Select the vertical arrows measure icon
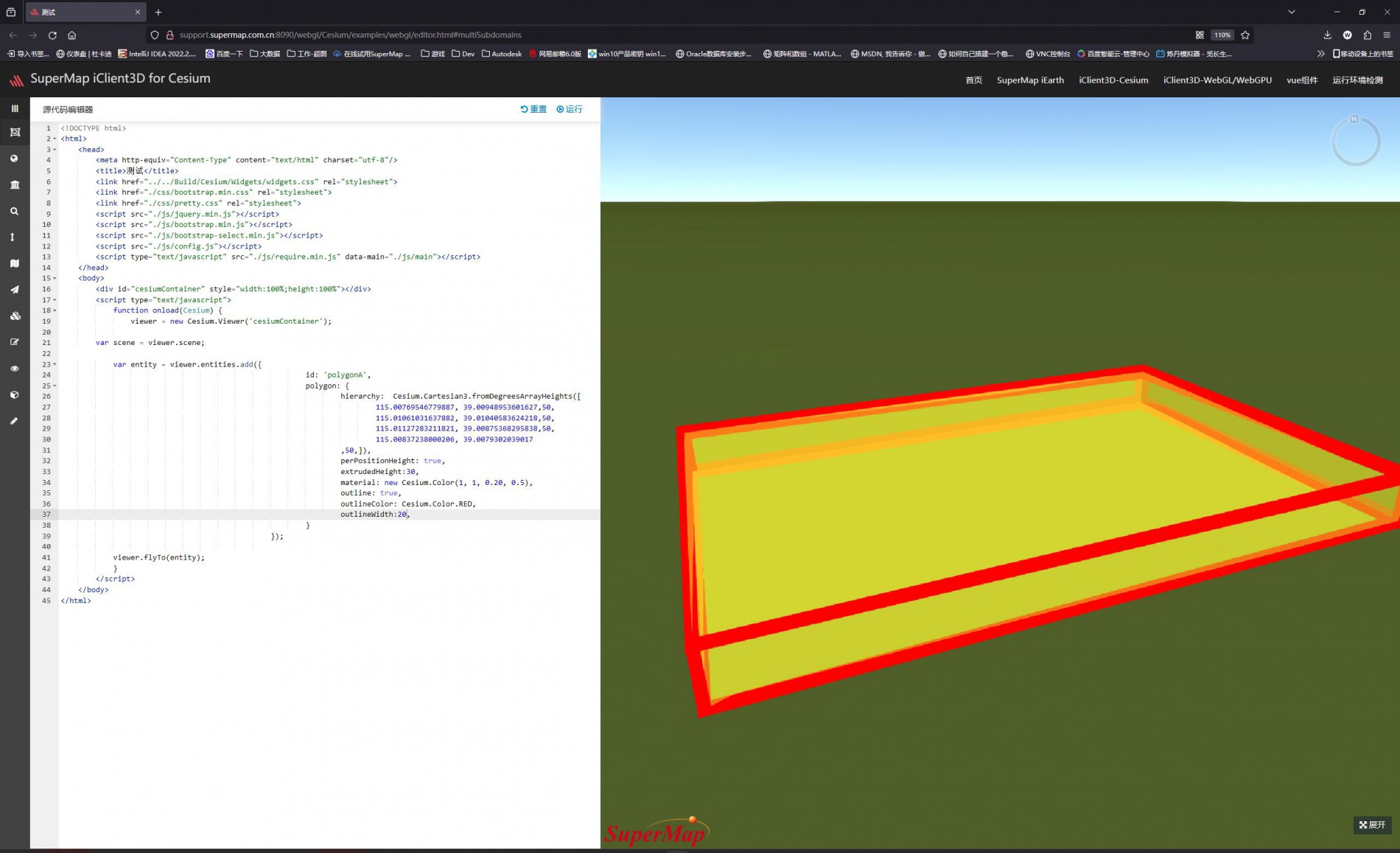 point(12,237)
